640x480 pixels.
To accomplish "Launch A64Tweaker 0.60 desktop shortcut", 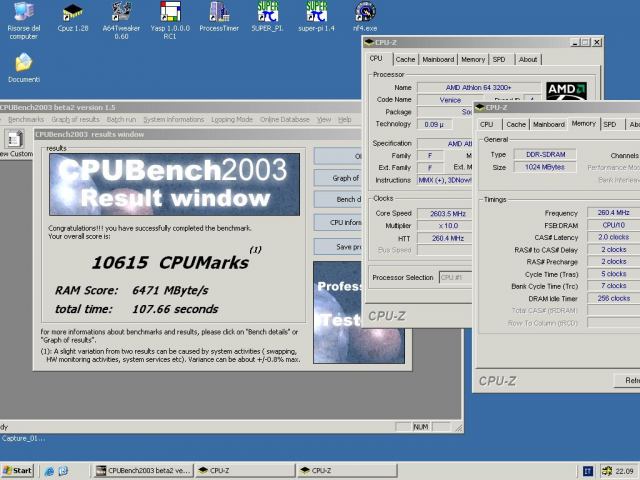I will 121,20.
